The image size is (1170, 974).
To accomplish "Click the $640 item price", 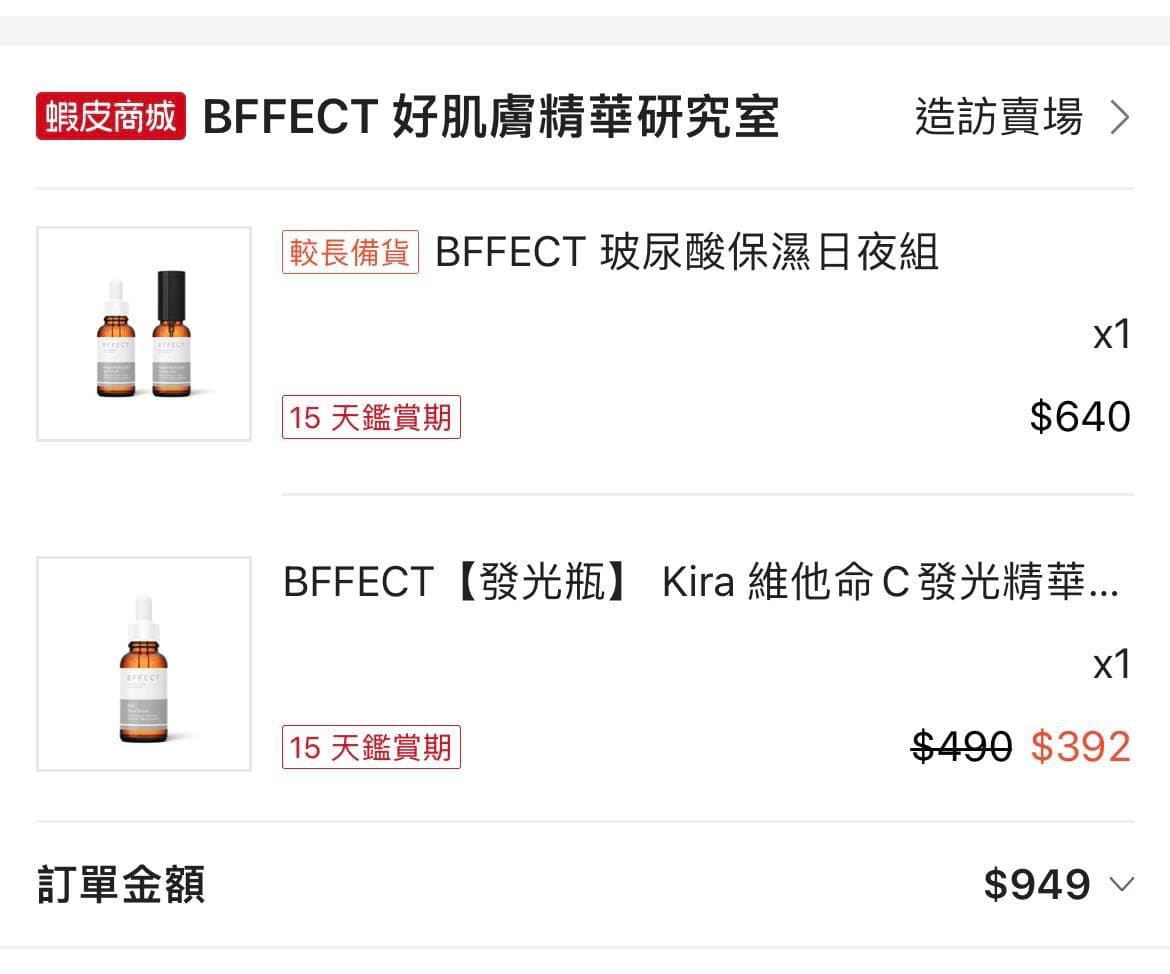I will tap(1080, 417).
